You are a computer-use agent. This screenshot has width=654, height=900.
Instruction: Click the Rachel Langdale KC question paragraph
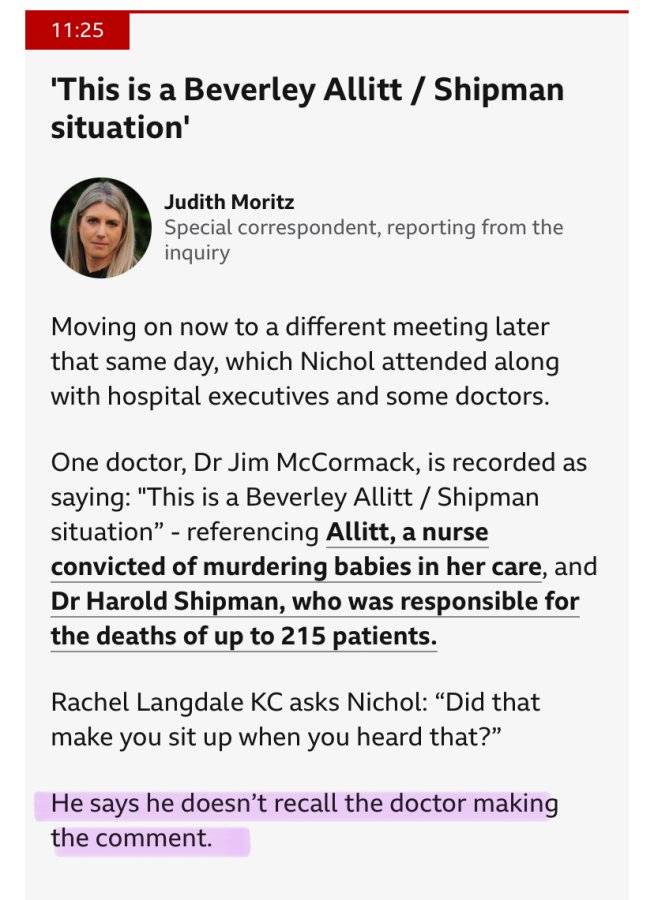(296, 719)
